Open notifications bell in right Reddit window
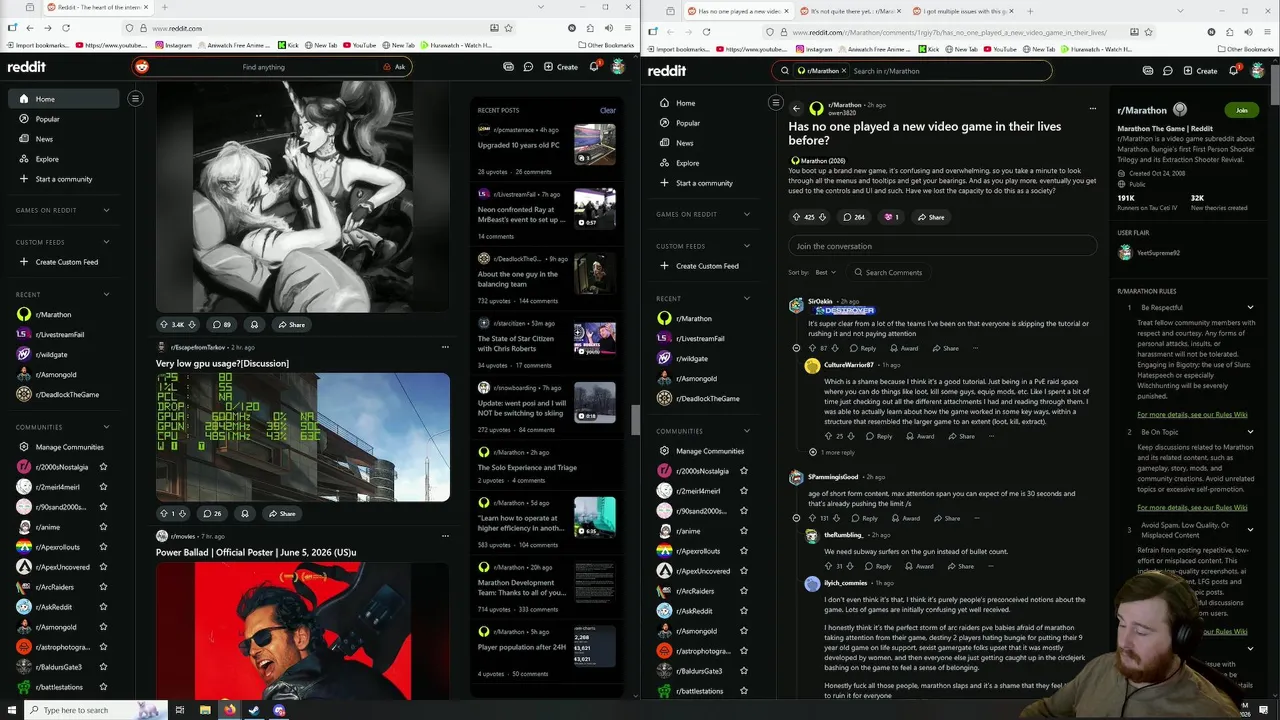 click(1233, 71)
